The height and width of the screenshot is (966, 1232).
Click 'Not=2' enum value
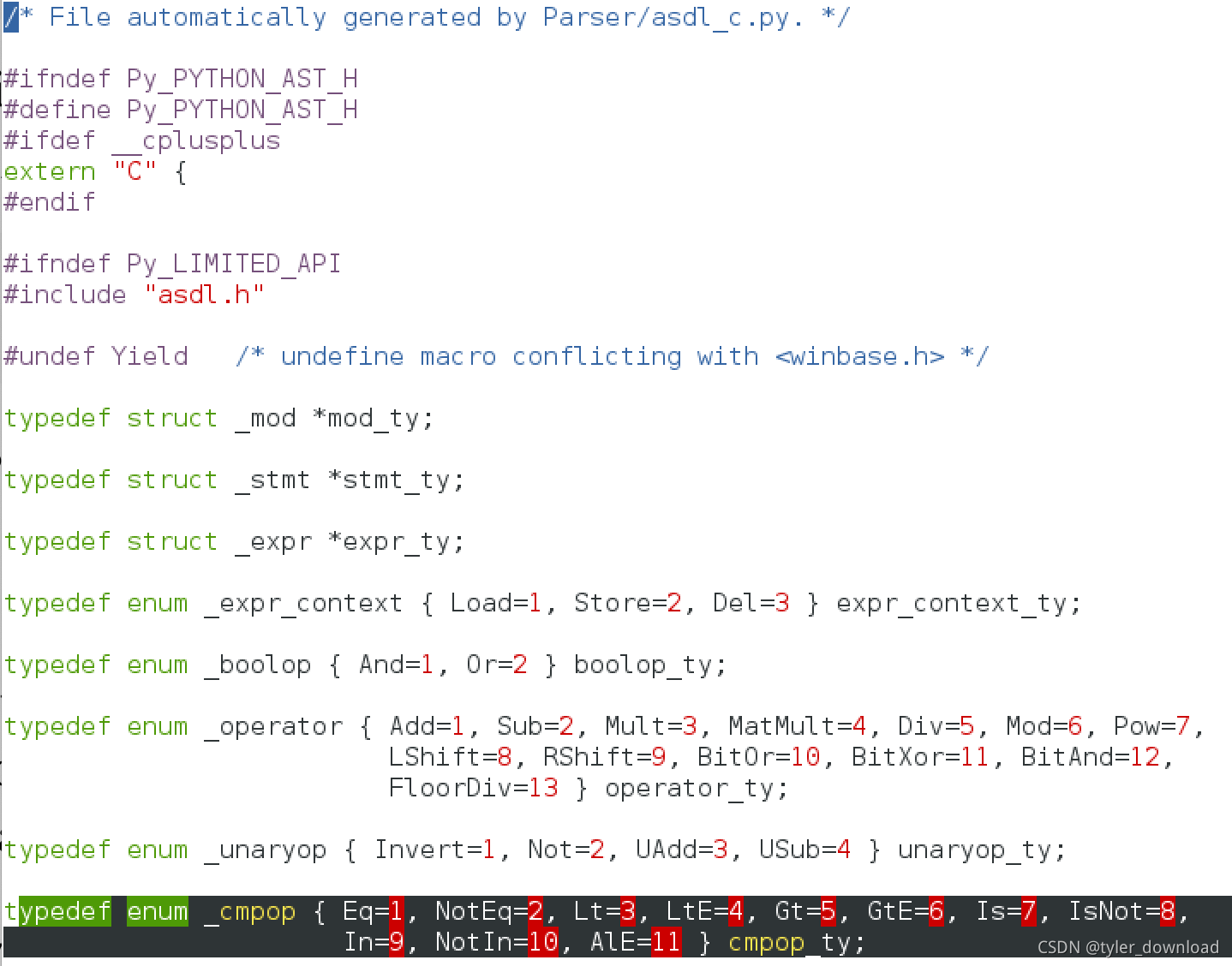click(x=565, y=850)
